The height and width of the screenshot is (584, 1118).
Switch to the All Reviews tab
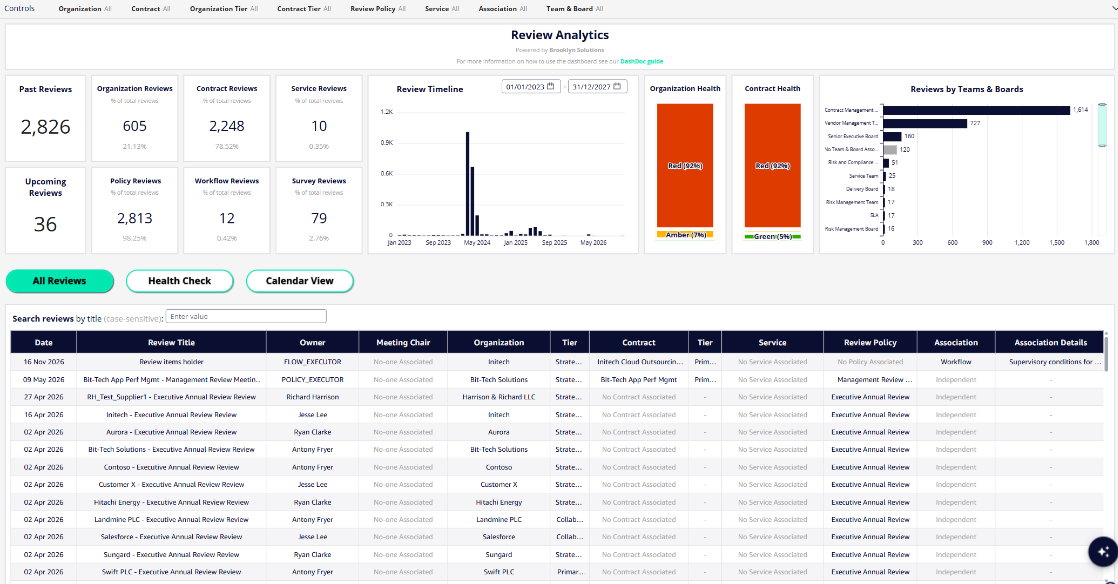click(x=60, y=281)
